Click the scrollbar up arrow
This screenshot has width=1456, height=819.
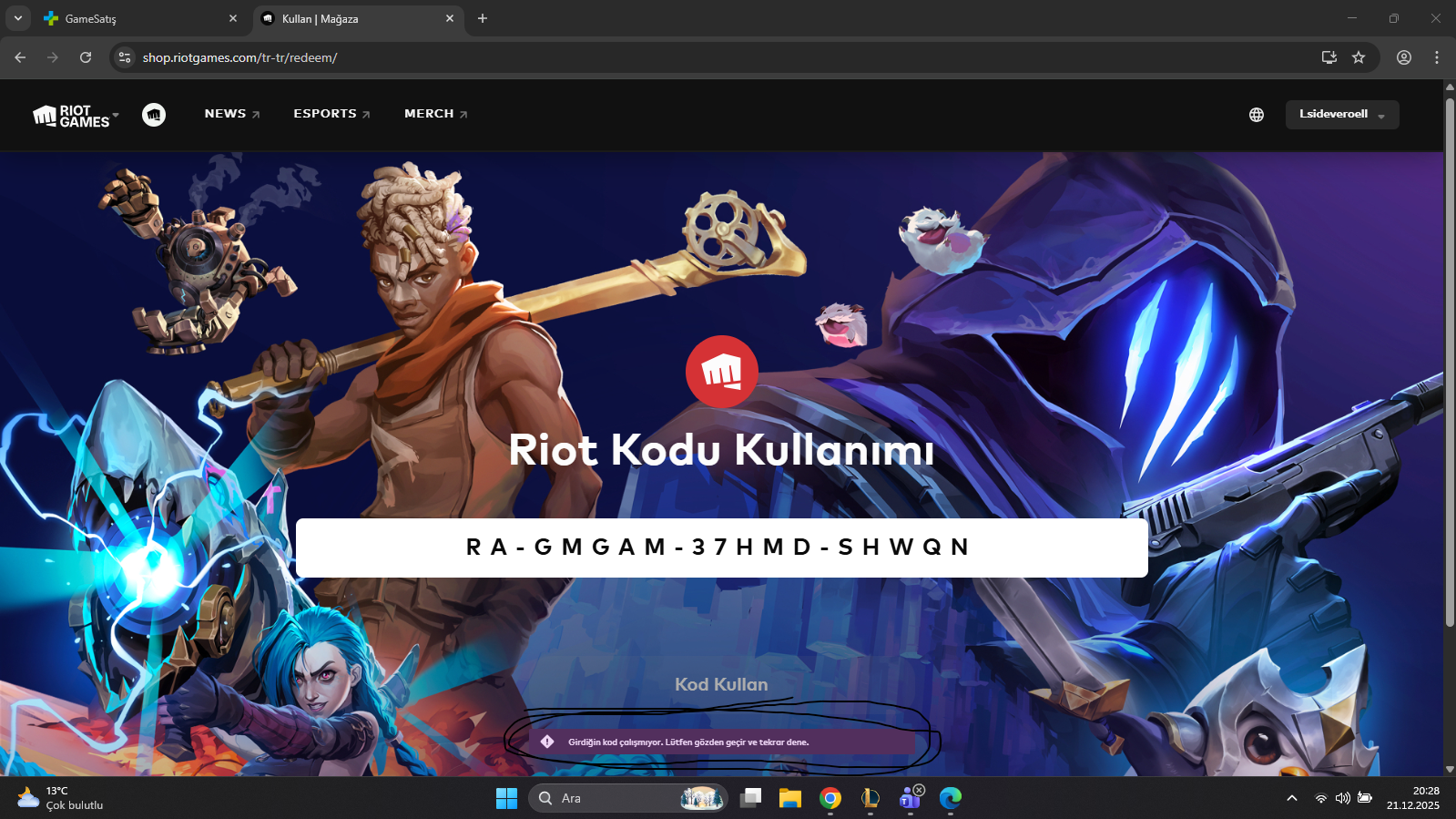coord(1450,87)
